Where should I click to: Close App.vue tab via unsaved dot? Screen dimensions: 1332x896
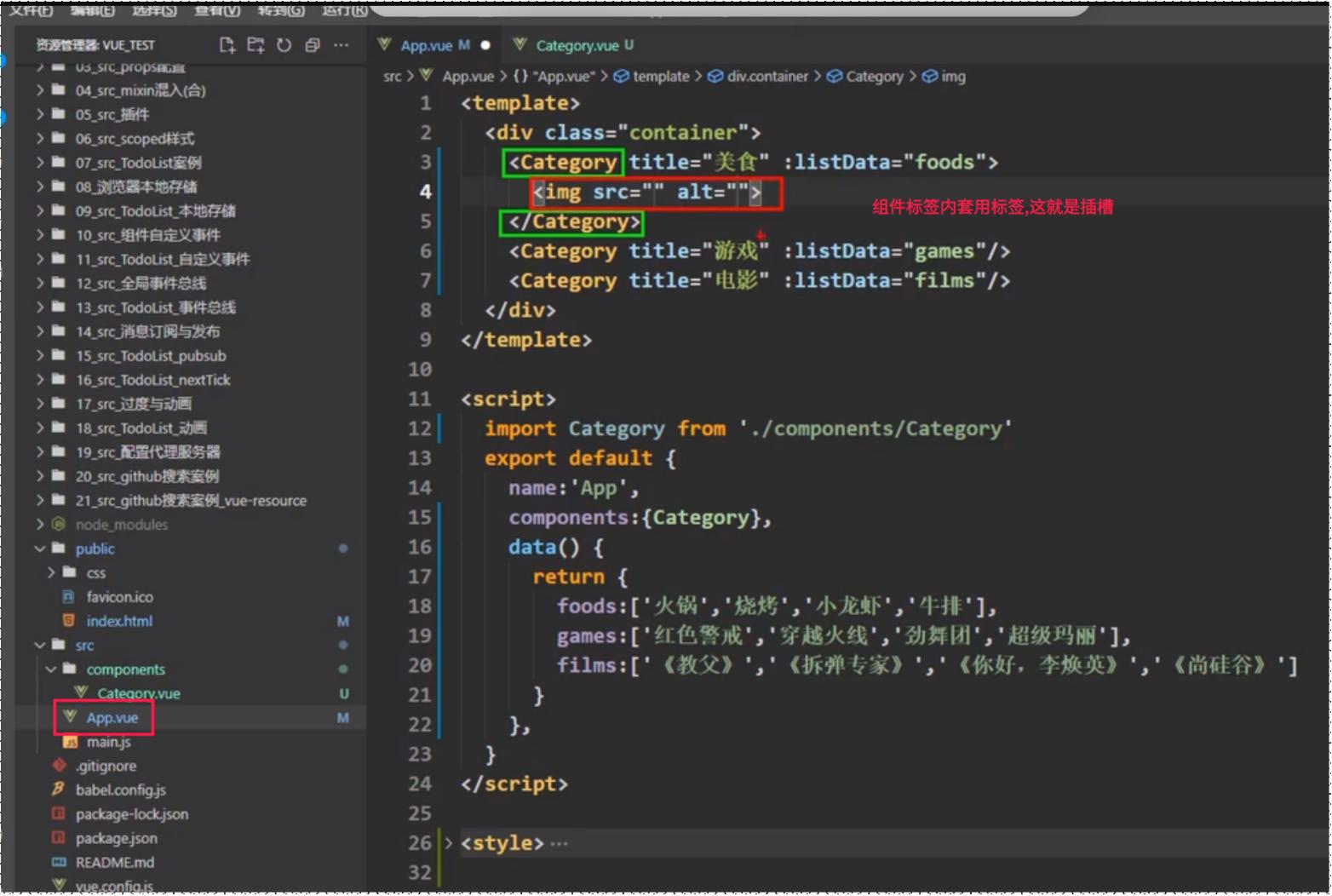(485, 45)
